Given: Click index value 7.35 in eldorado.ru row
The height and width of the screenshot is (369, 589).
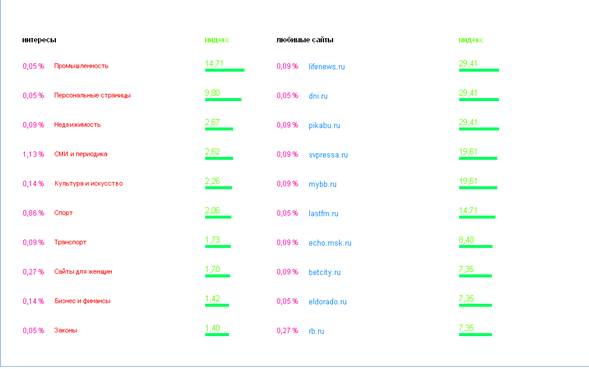Looking at the screenshot, I should (x=466, y=298).
